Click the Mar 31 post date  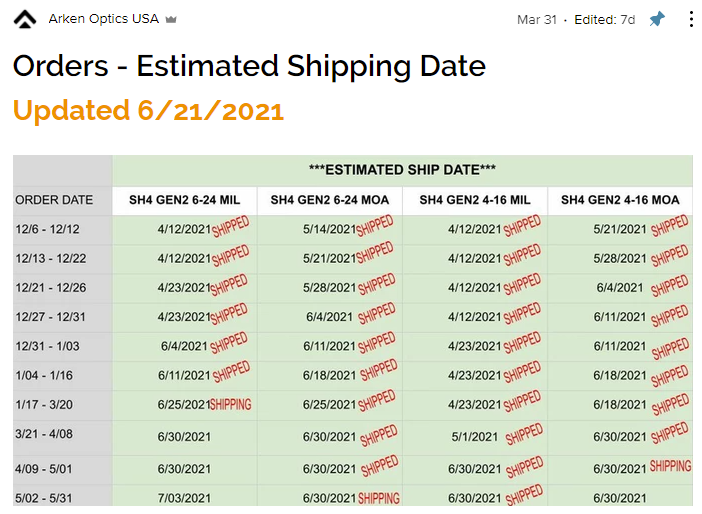pyautogui.click(x=536, y=20)
